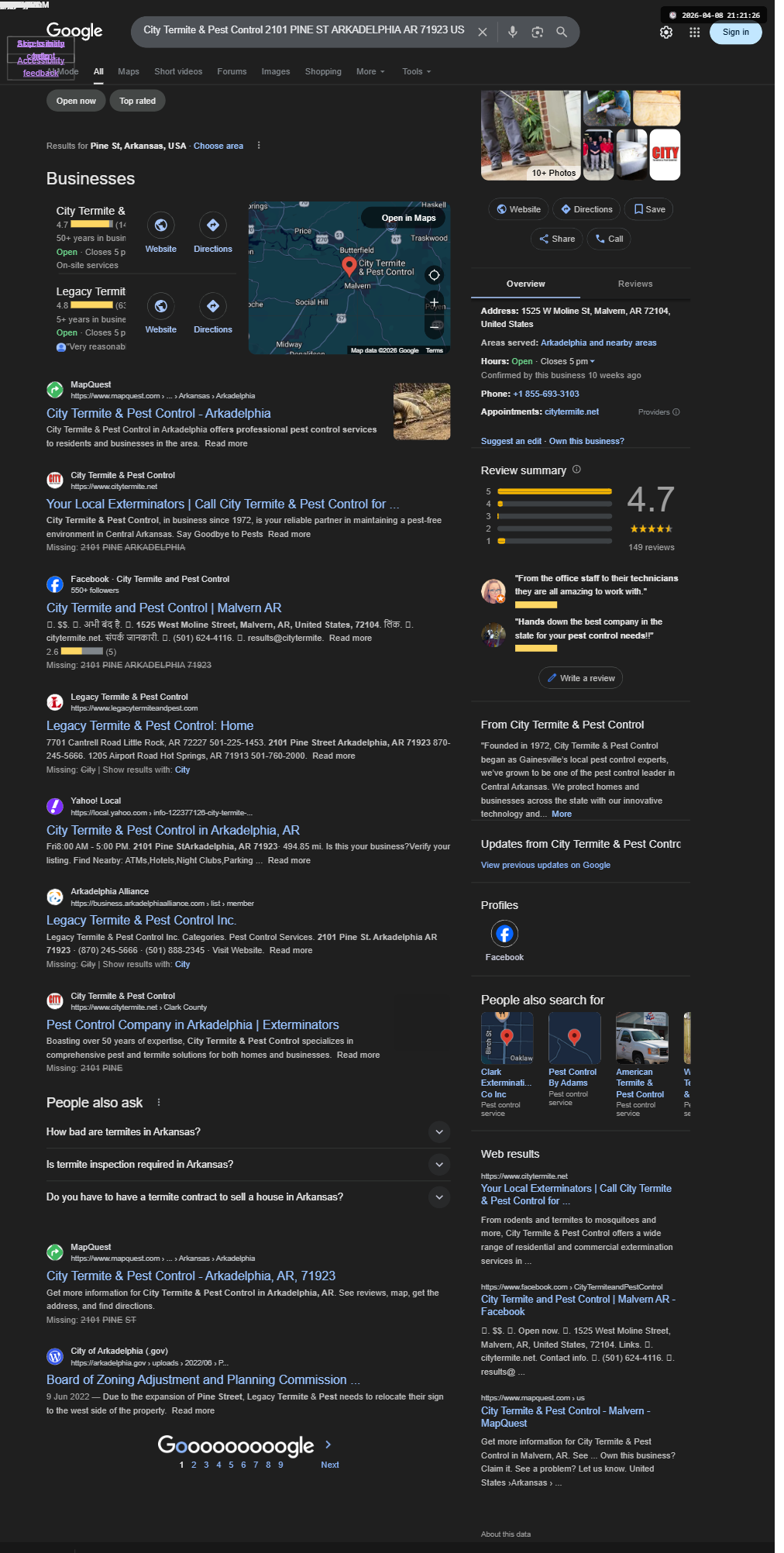
Task: Open the More search categories dropdown
Action: pos(370,71)
